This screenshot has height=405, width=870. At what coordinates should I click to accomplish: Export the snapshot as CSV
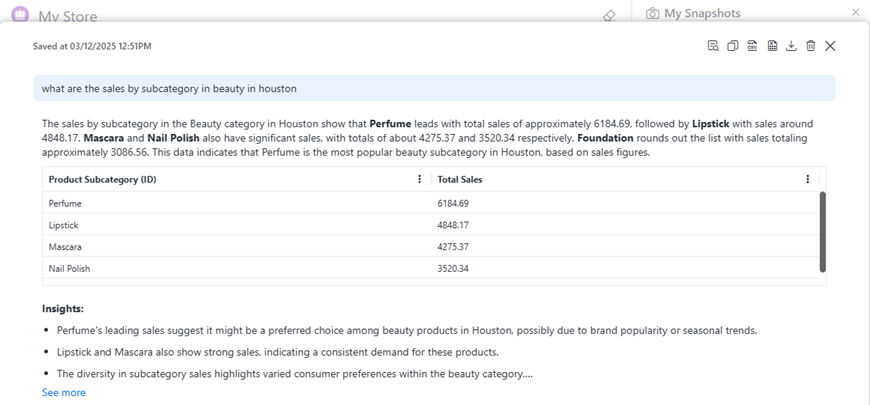[x=752, y=46]
